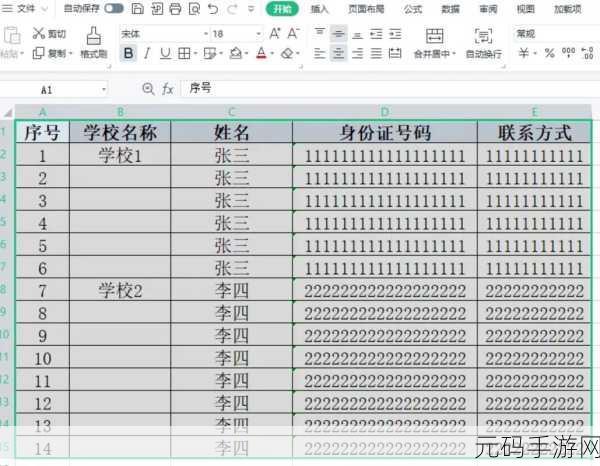Click the Redo arrow
Screen dimensions: 600x466
232,8
